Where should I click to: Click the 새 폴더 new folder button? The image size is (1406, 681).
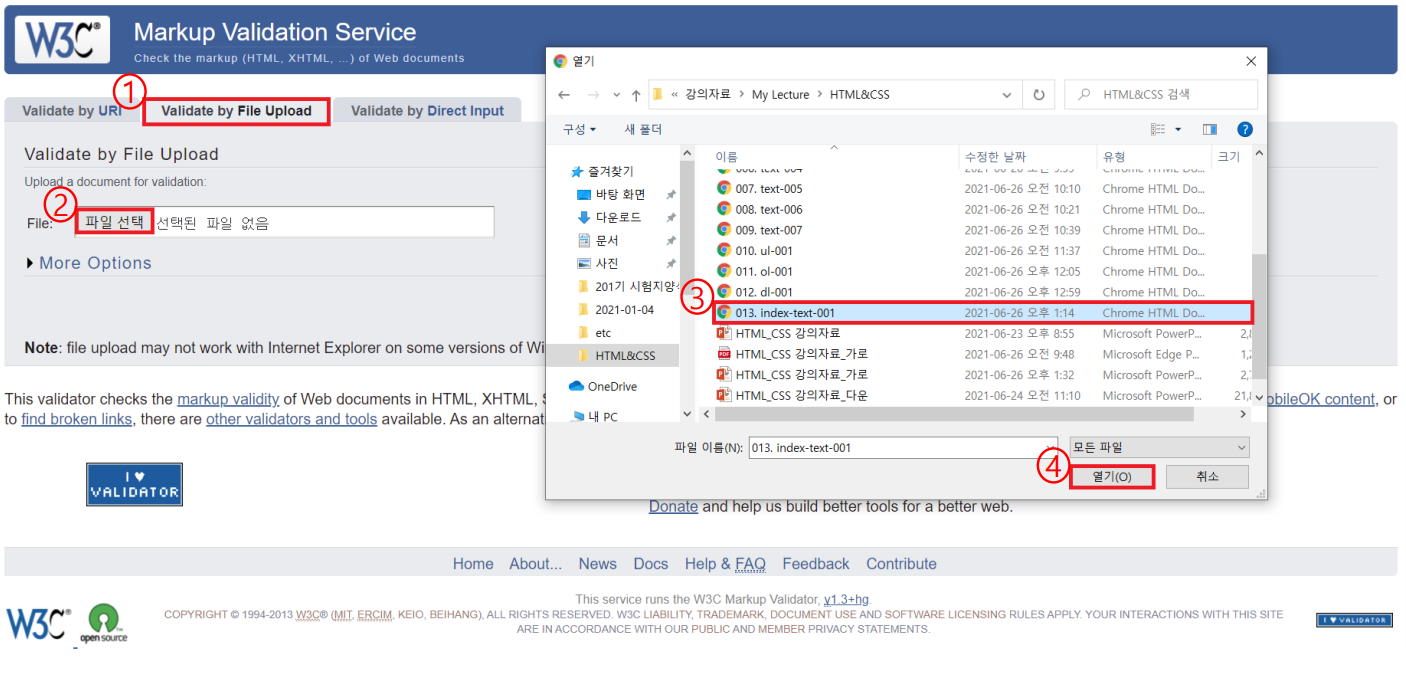point(643,129)
